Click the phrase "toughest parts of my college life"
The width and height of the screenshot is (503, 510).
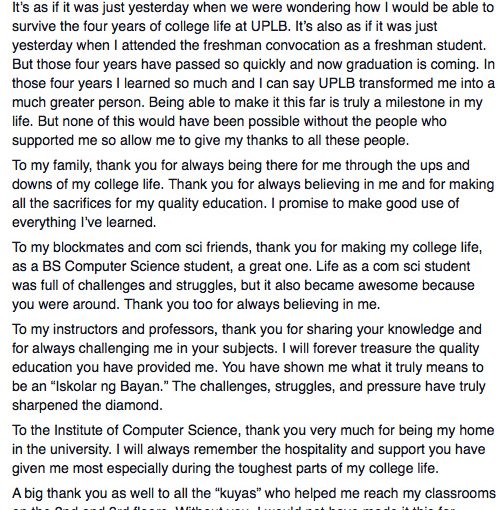pyautogui.click(x=327, y=468)
